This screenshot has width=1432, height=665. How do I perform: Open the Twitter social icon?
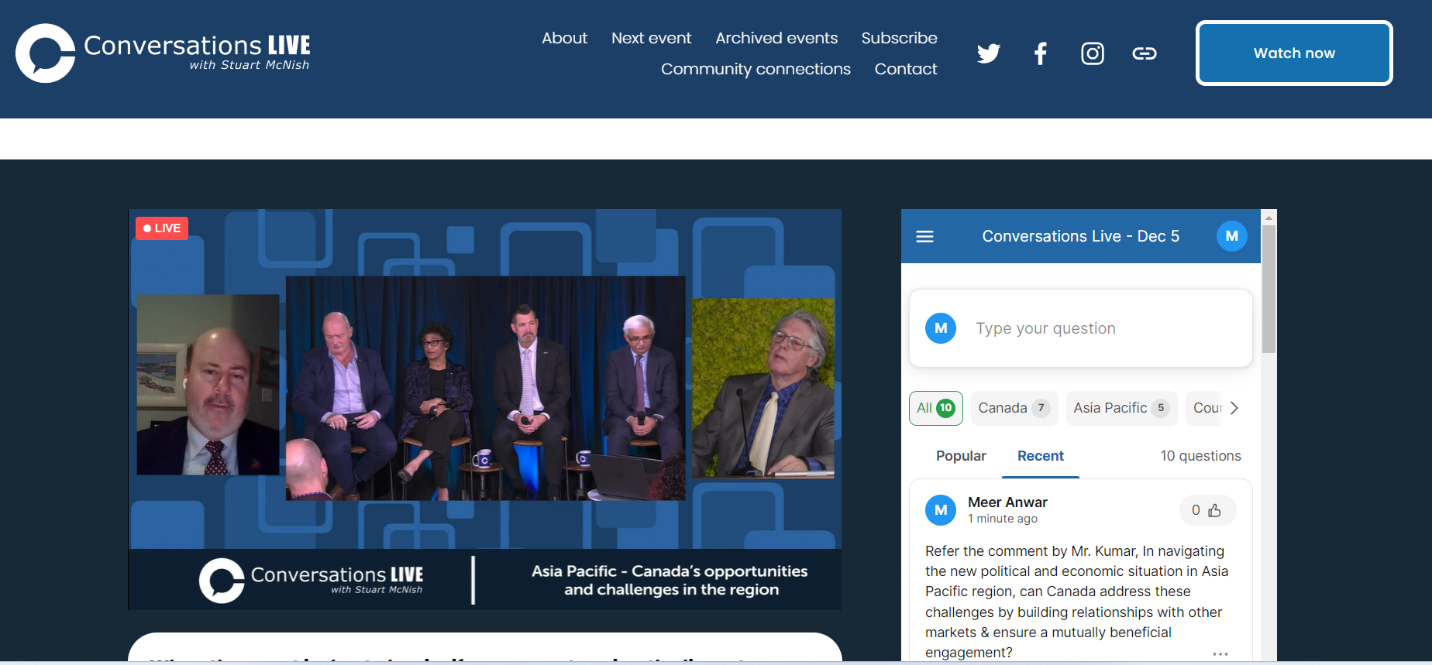[x=988, y=54]
